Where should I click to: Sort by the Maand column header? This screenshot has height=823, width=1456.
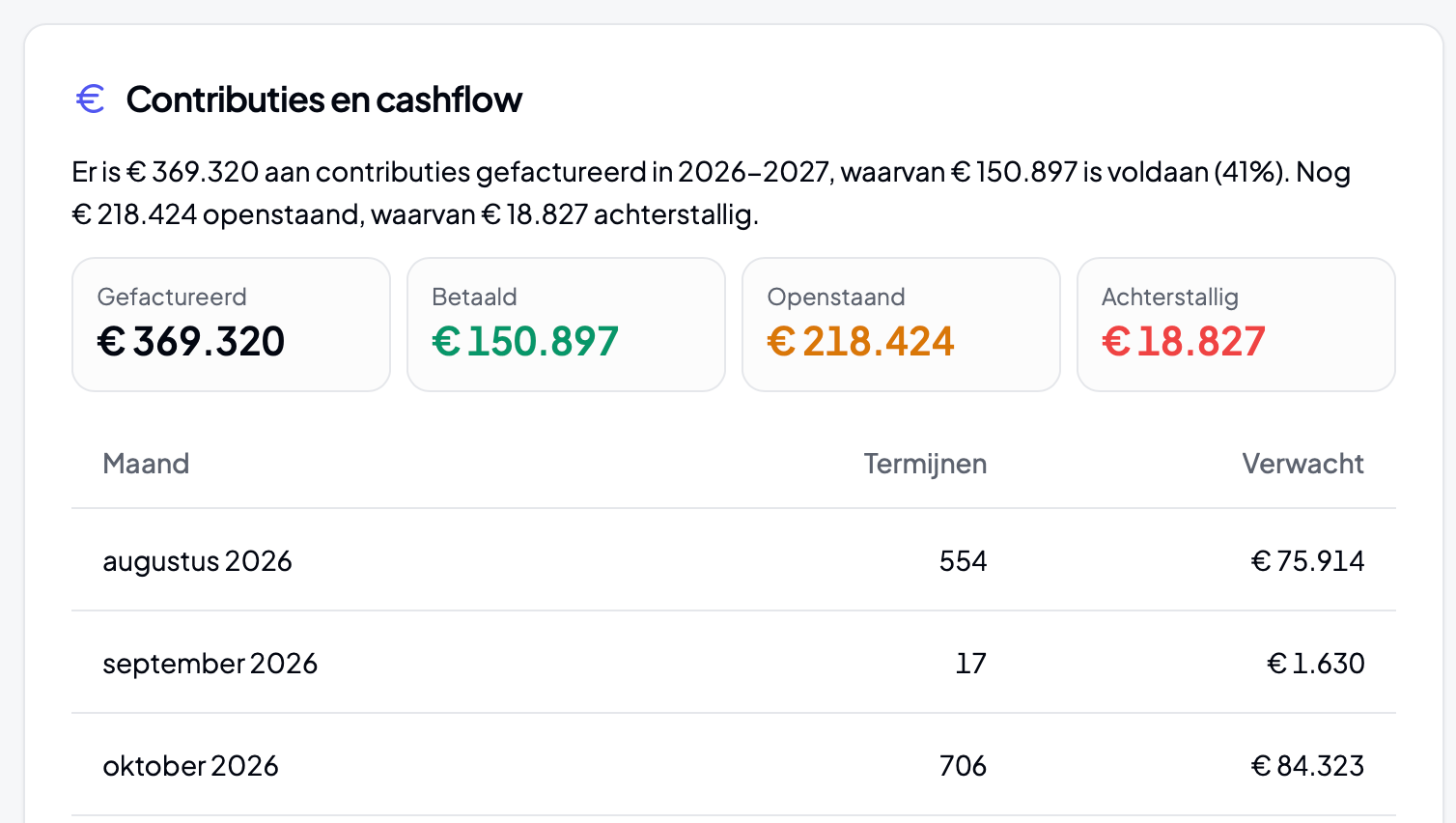(146, 464)
